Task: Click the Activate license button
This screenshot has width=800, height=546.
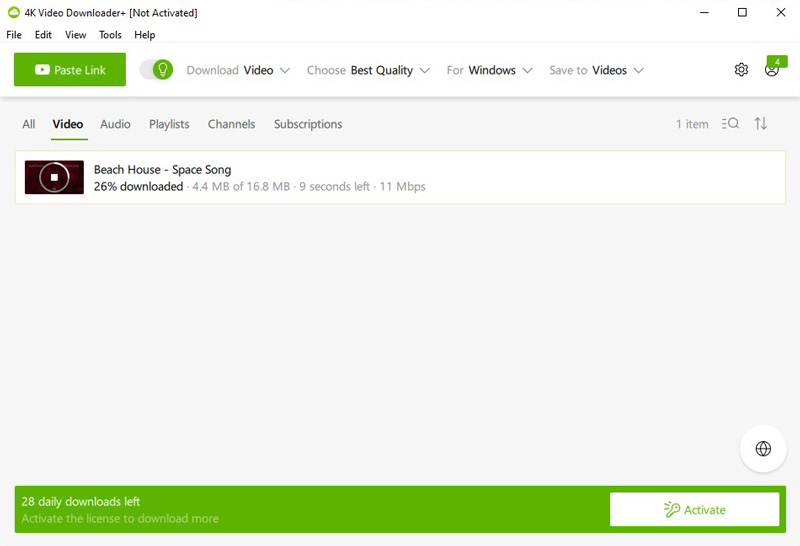Action: coord(694,509)
